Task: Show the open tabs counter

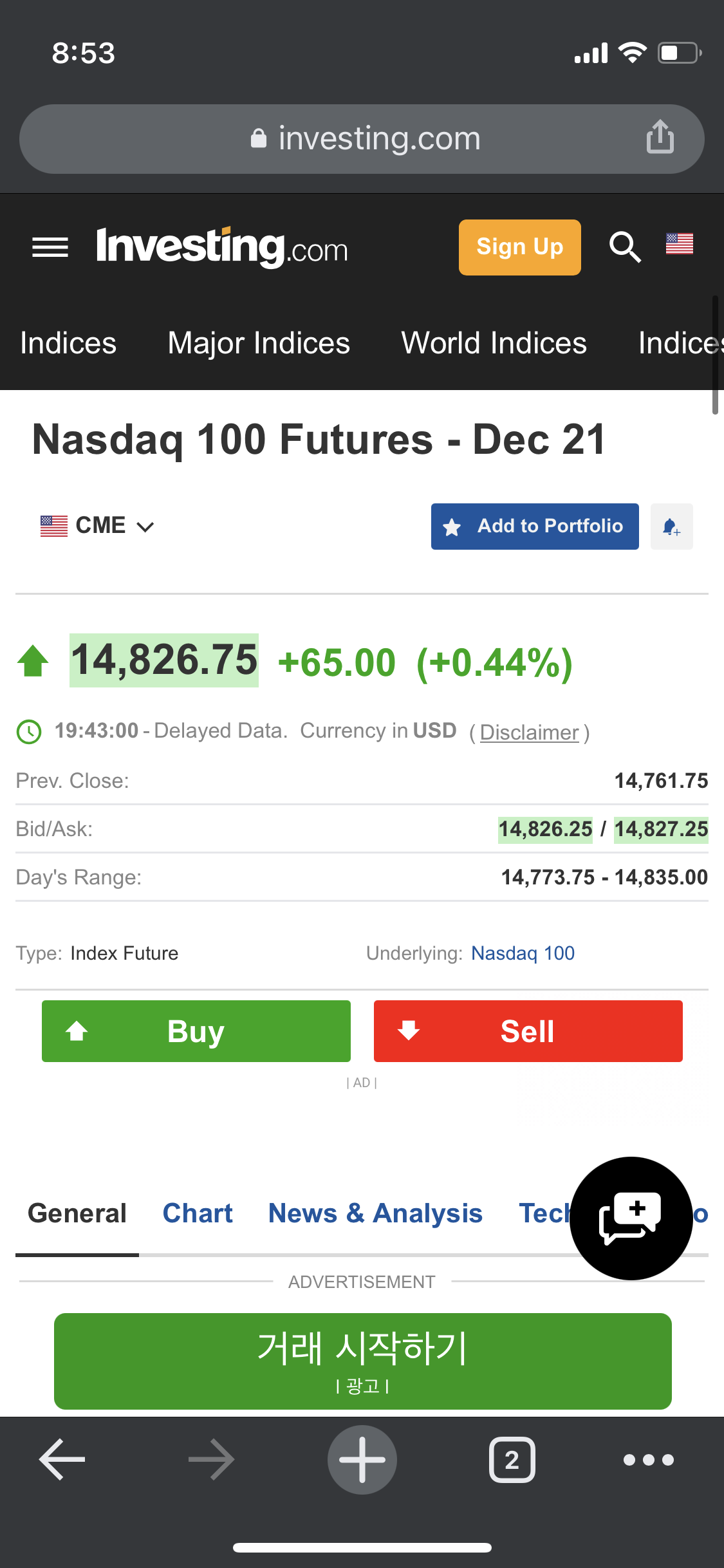Action: point(512,1459)
